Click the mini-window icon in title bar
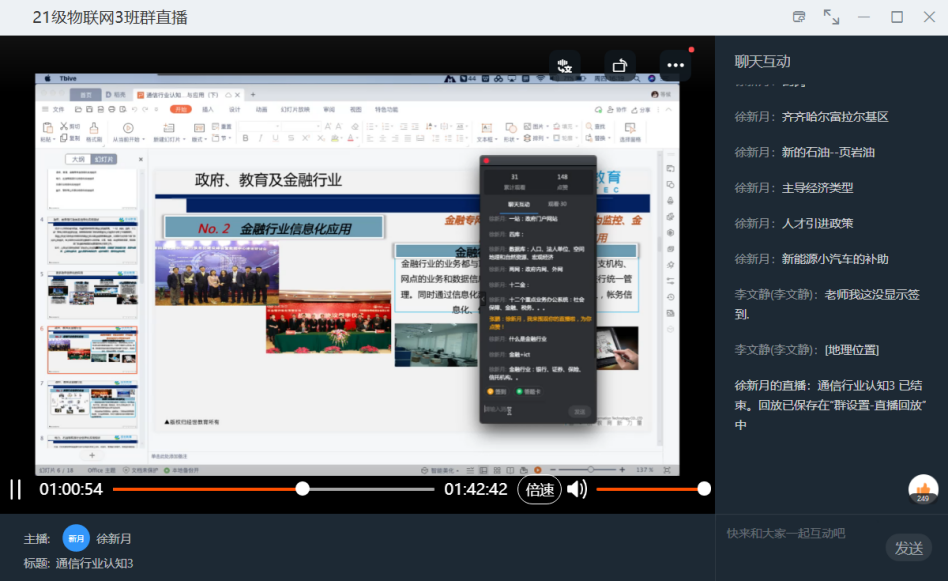The height and width of the screenshot is (581, 948). (799, 17)
